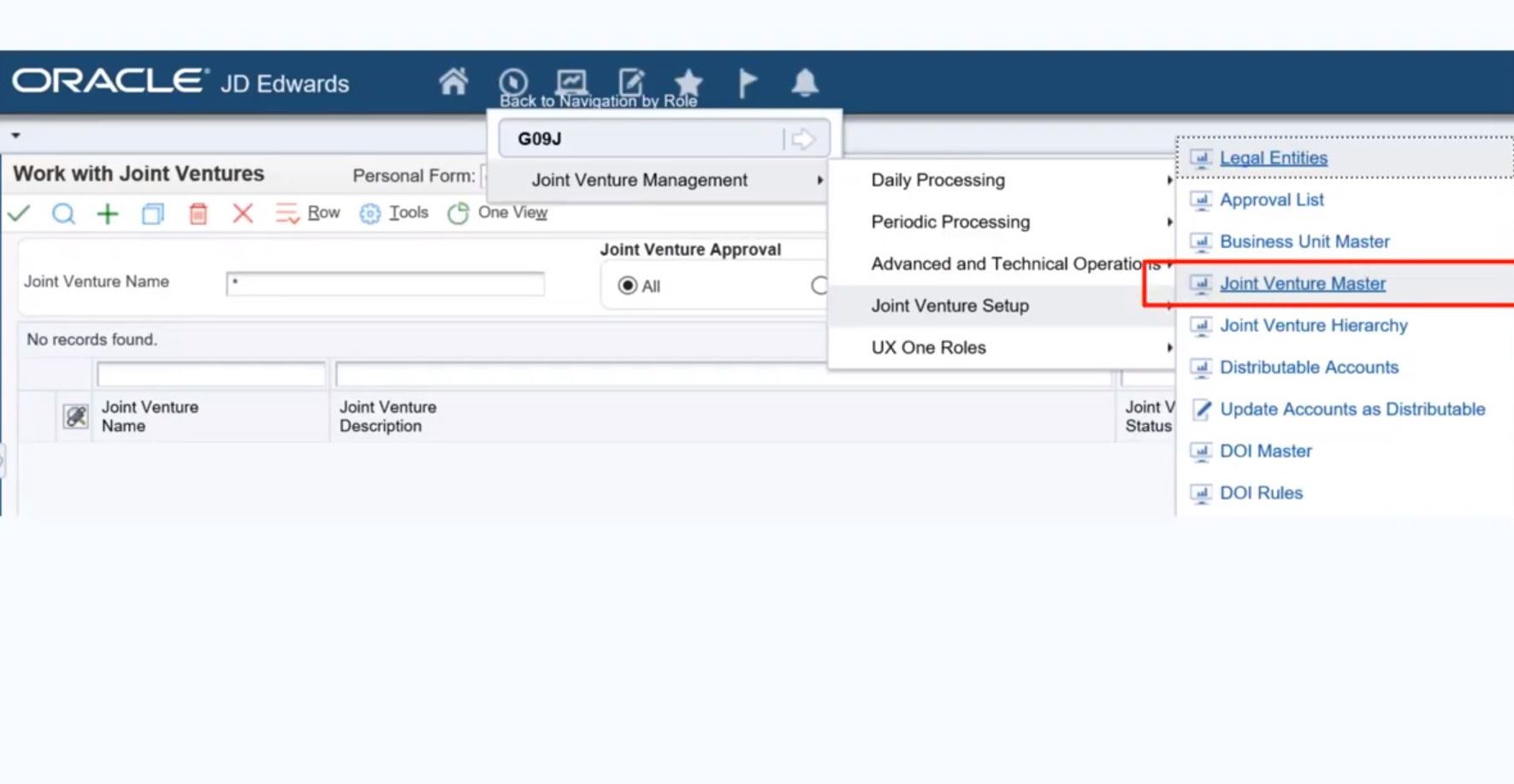The height and width of the screenshot is (784, 1514).
Task: Click the Approval List icon
Action: (1202, 200)
